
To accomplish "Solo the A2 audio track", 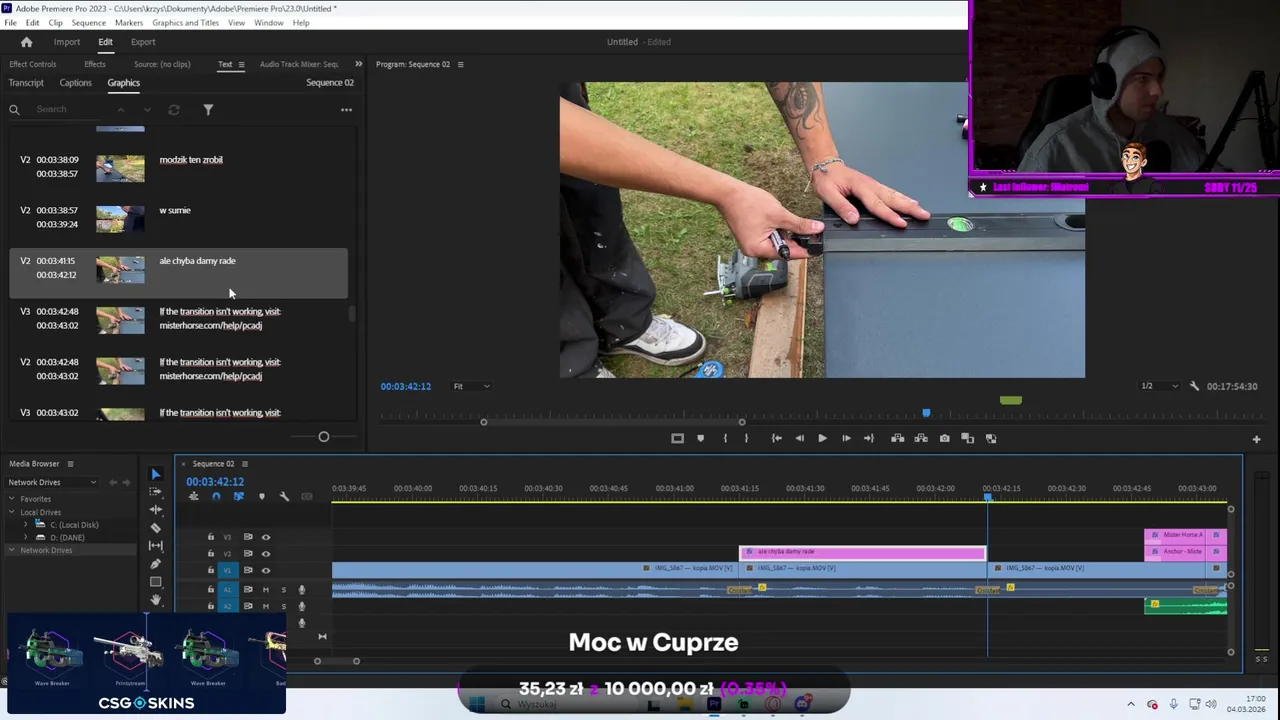I will click(x=283, y=605).
